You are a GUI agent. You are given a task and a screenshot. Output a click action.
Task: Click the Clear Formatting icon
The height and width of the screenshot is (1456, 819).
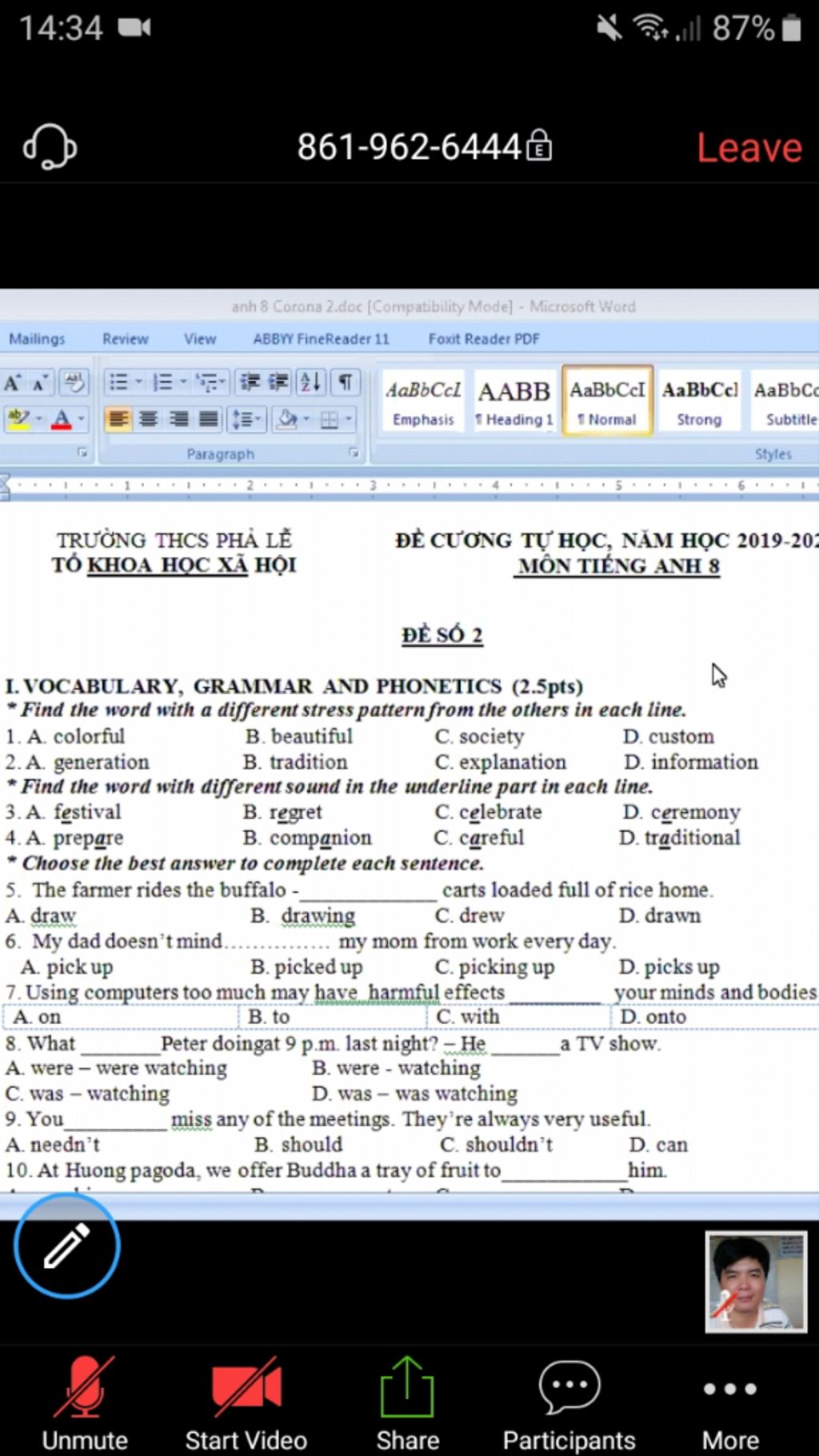(74, 382)
